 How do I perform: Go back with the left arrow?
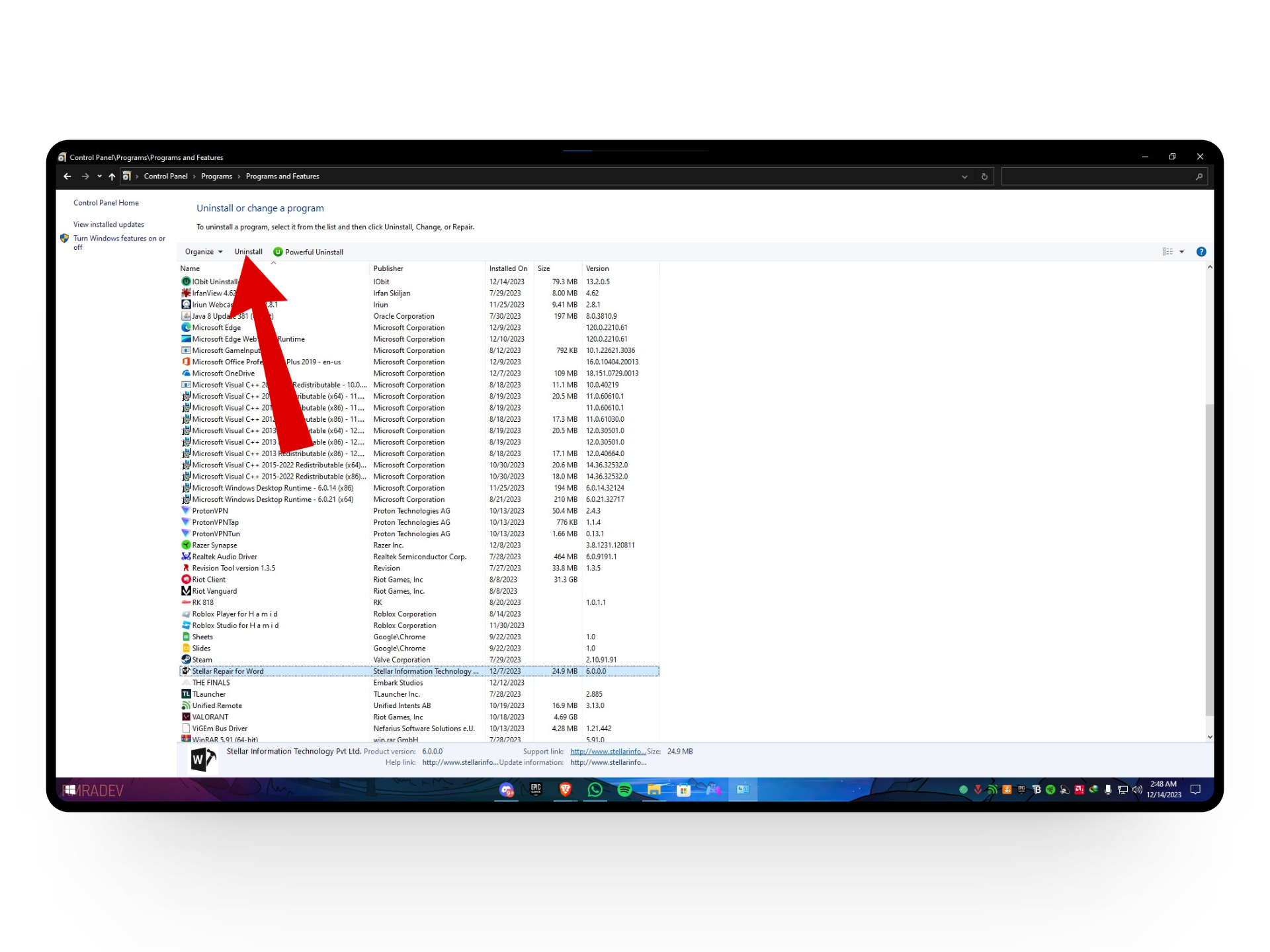point(67,177)
